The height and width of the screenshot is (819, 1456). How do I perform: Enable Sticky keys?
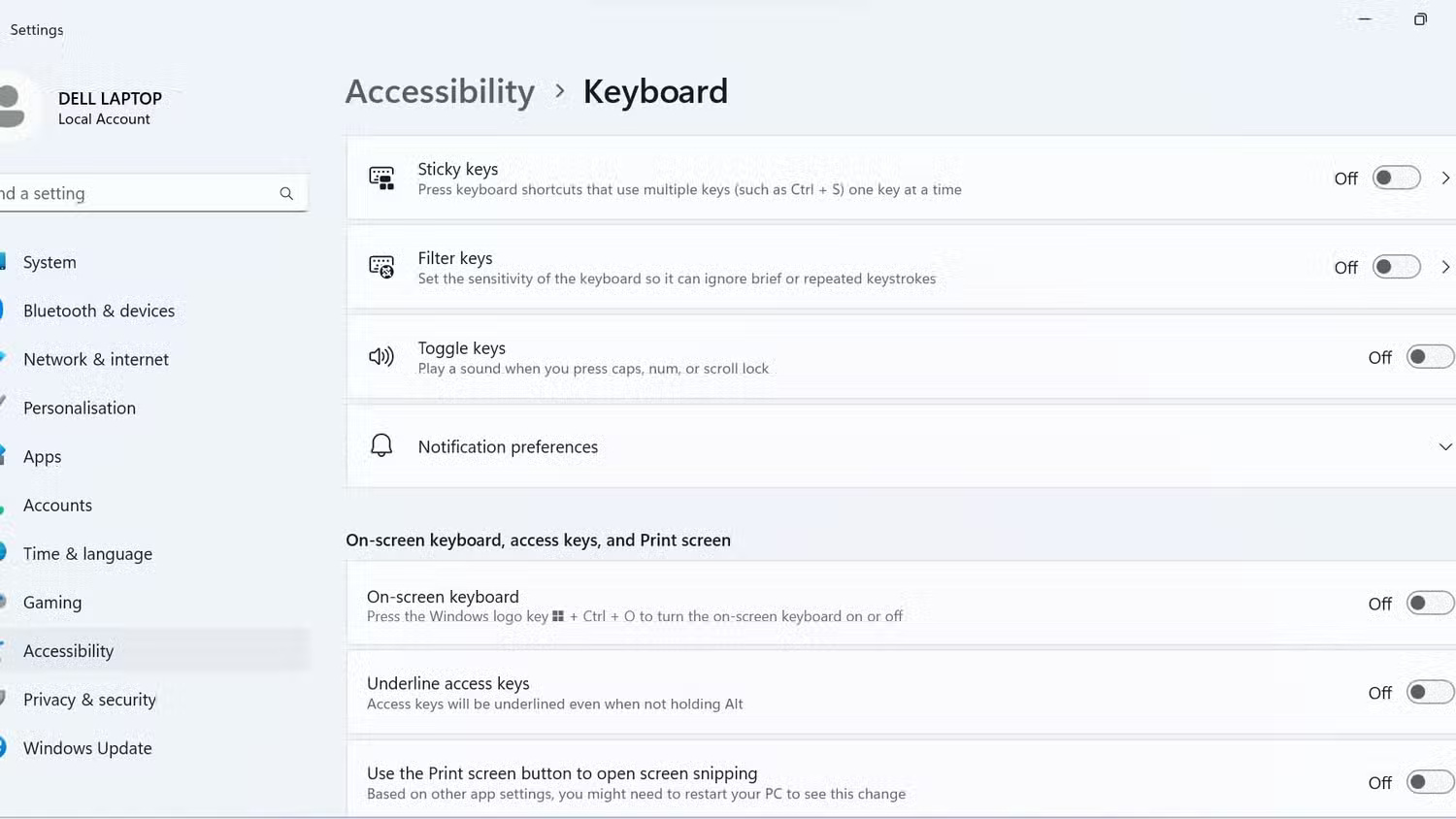point(1396,178)
